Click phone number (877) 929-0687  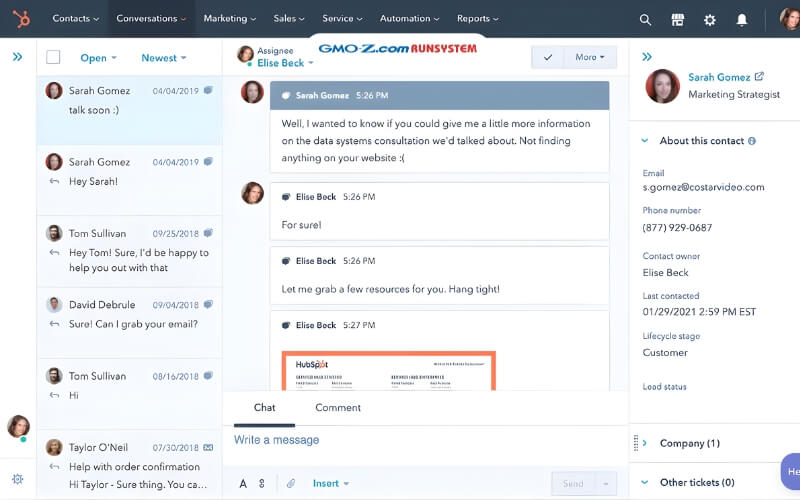pos(677,228)
